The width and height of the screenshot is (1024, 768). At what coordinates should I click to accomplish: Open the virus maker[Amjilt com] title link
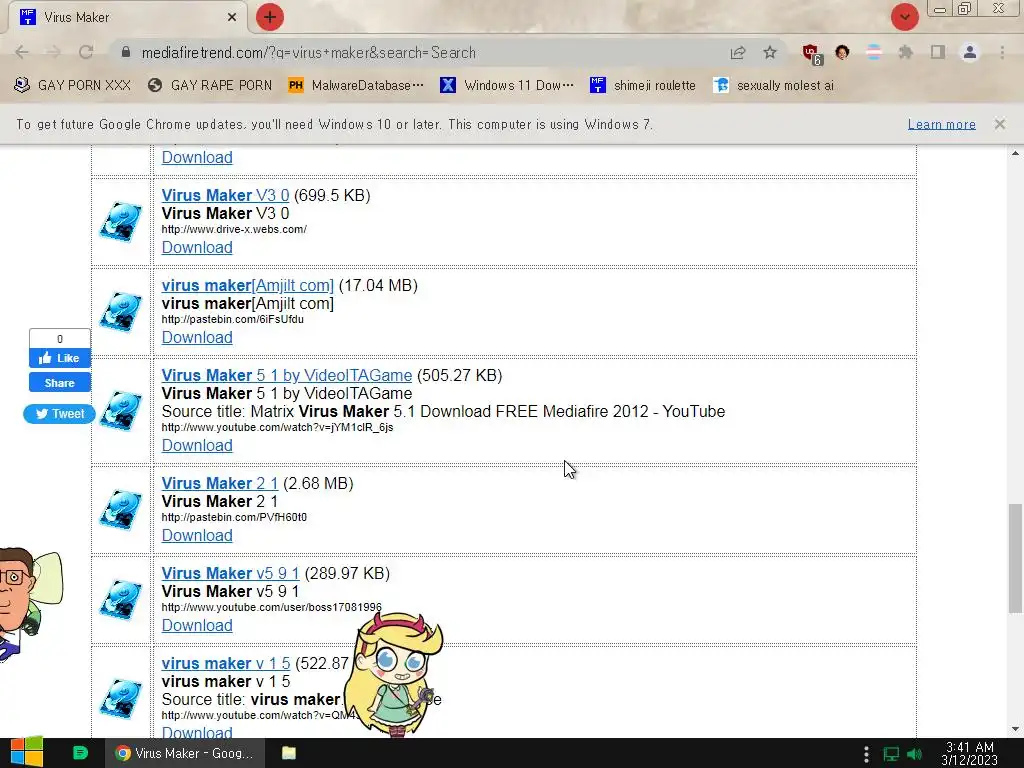coord(248,285)
